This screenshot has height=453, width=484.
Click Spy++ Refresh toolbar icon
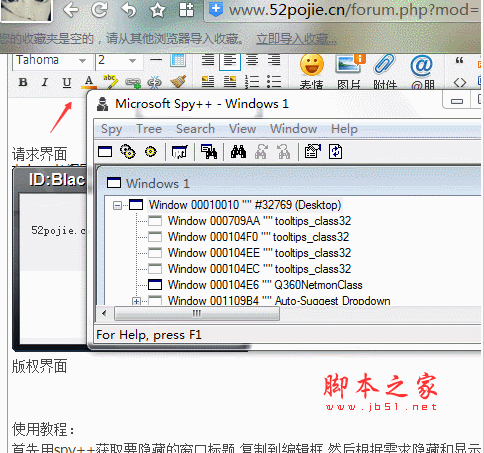pyautogui.click(x=335, y=152)
